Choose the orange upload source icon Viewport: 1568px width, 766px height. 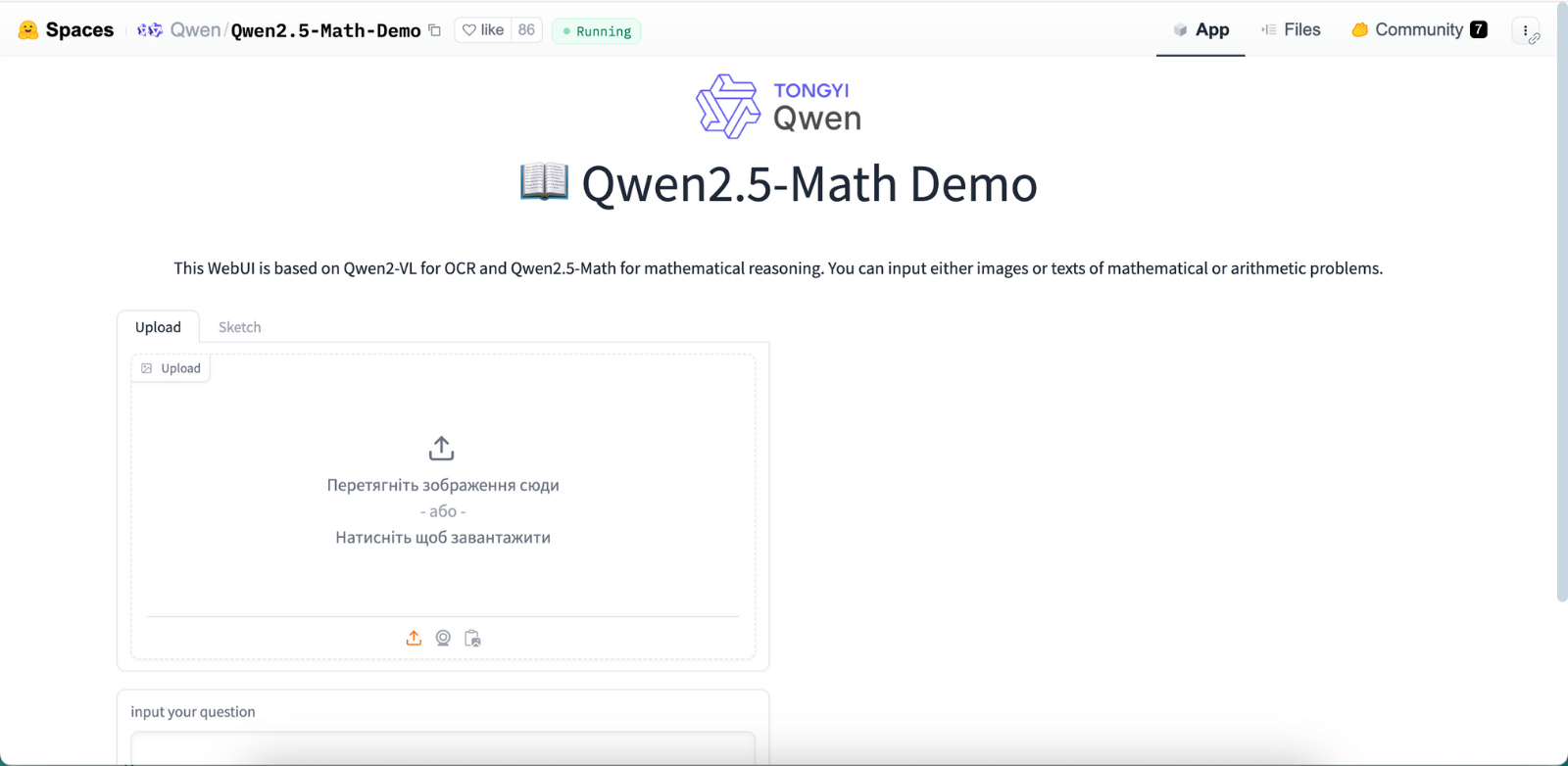[x=414, y=638]
